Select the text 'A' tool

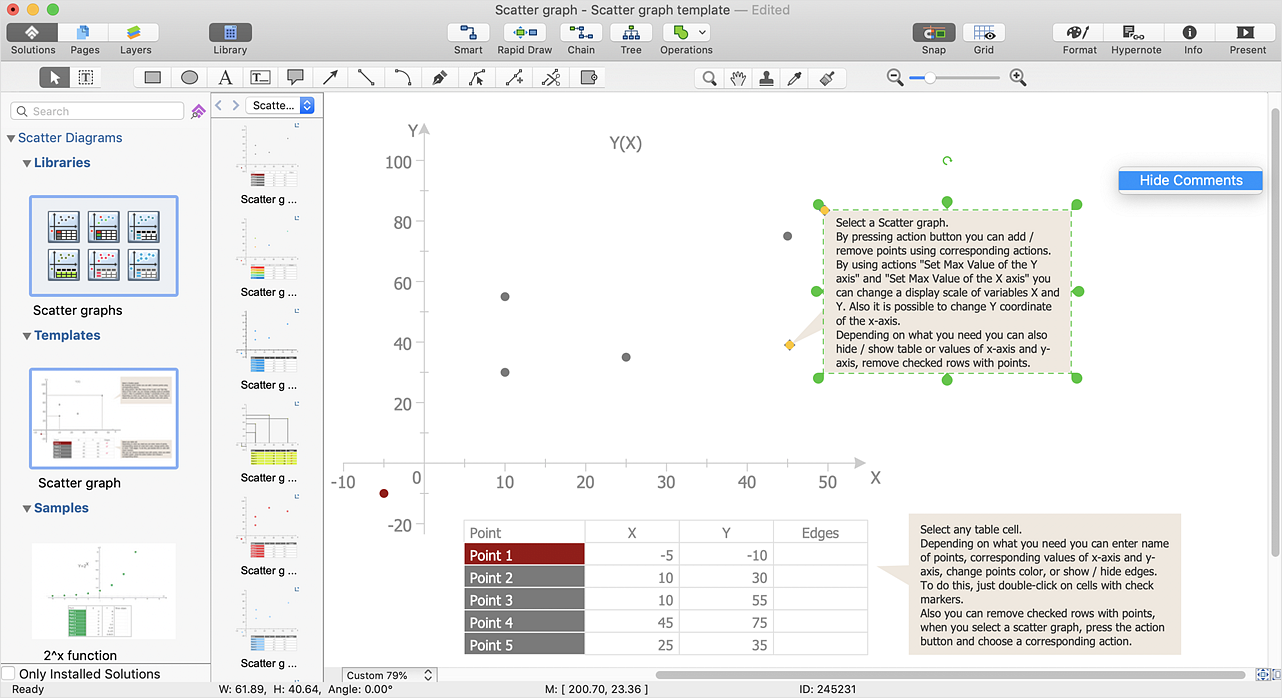[x=225, y=77]
